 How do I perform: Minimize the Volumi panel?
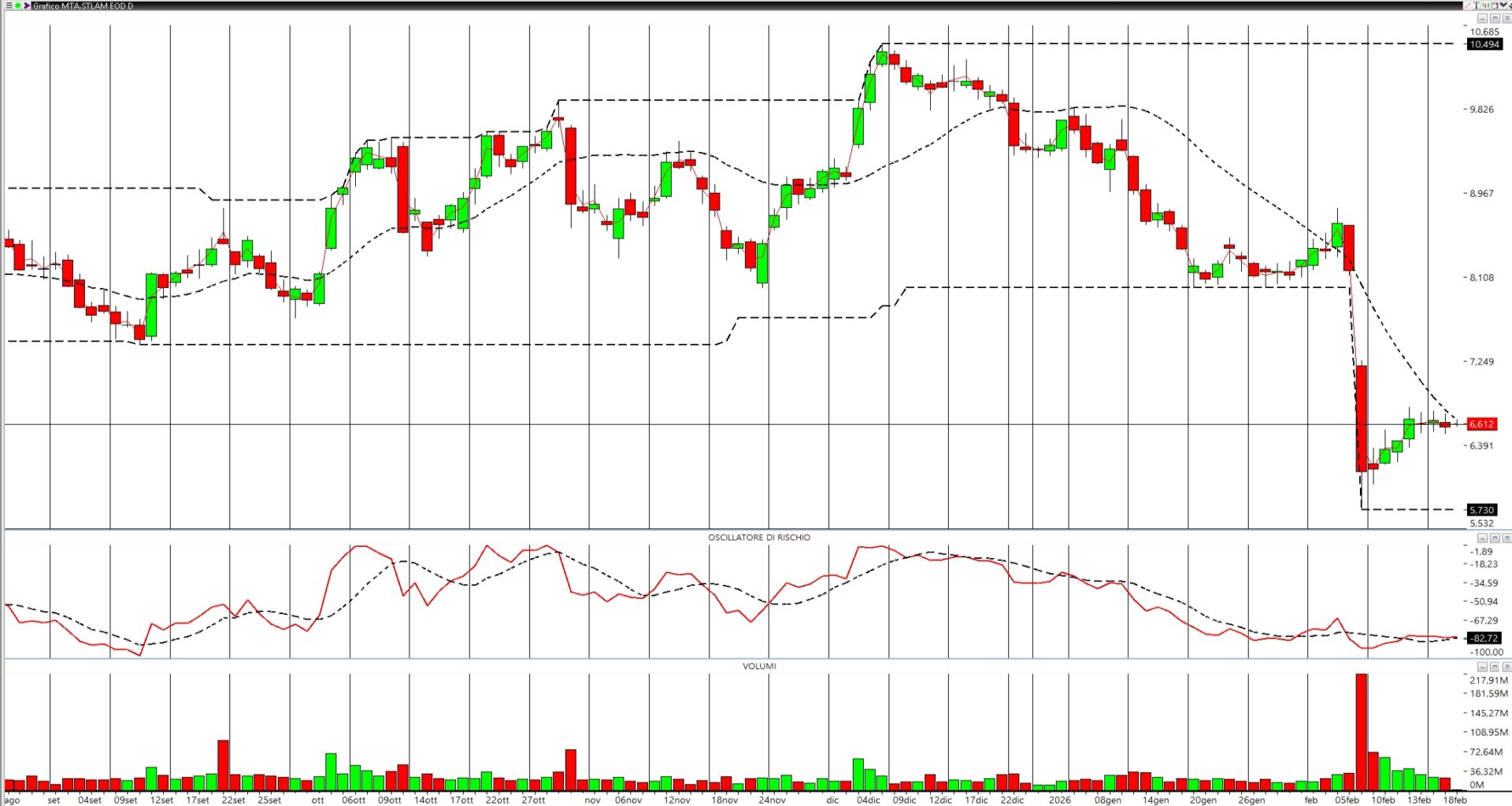pyautogui.click(x=1482, y=667)
